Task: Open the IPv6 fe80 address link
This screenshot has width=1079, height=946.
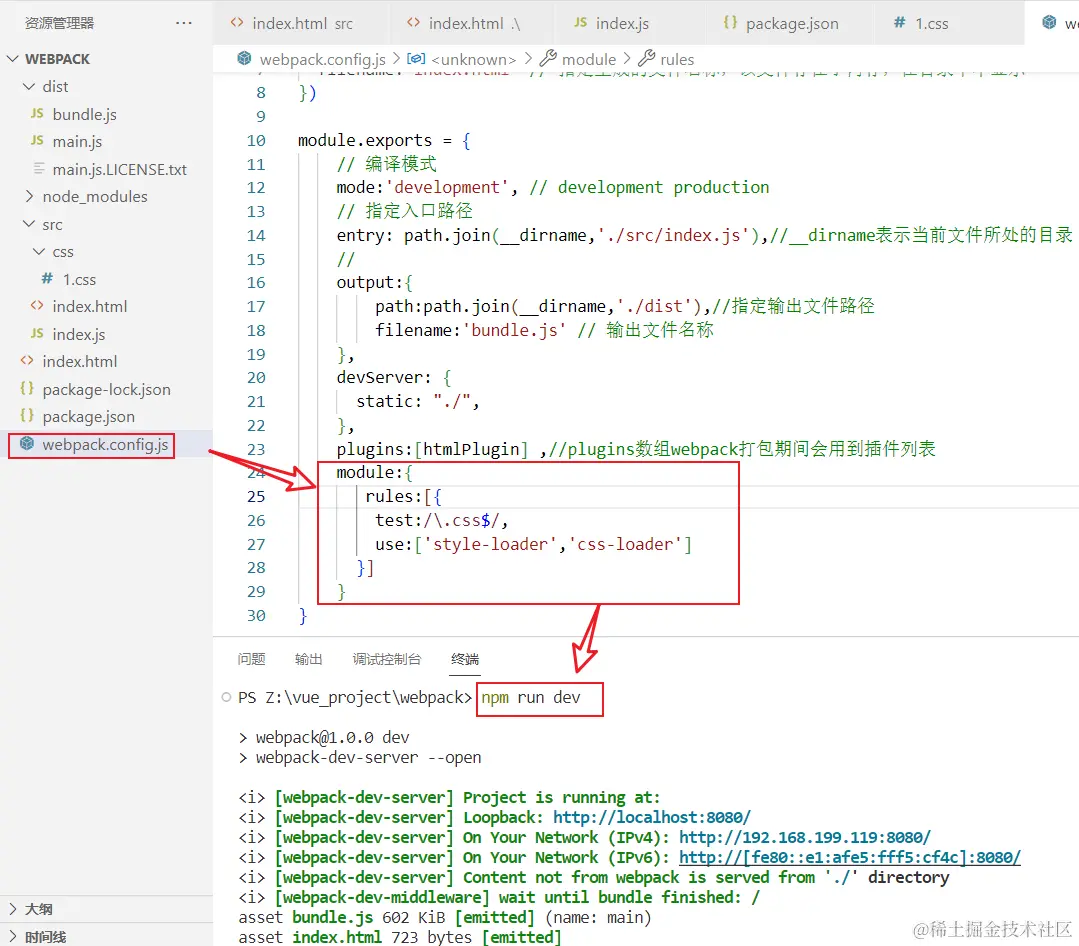Action: (x=850, y=857)
